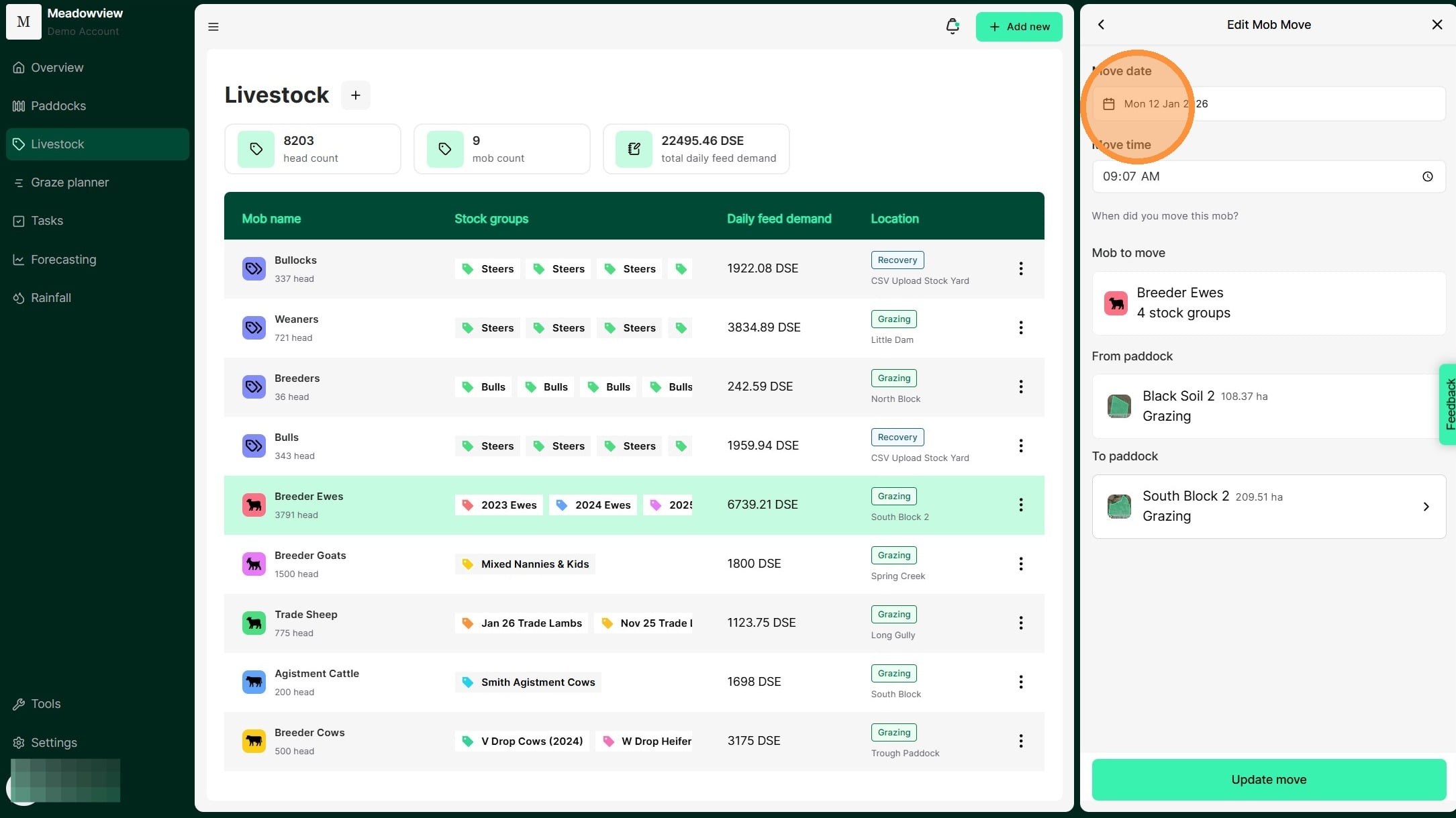Toggle the hamburger sidebar menu icon
This screenshot has height=818, width=1456.
(x=213, y=27)
